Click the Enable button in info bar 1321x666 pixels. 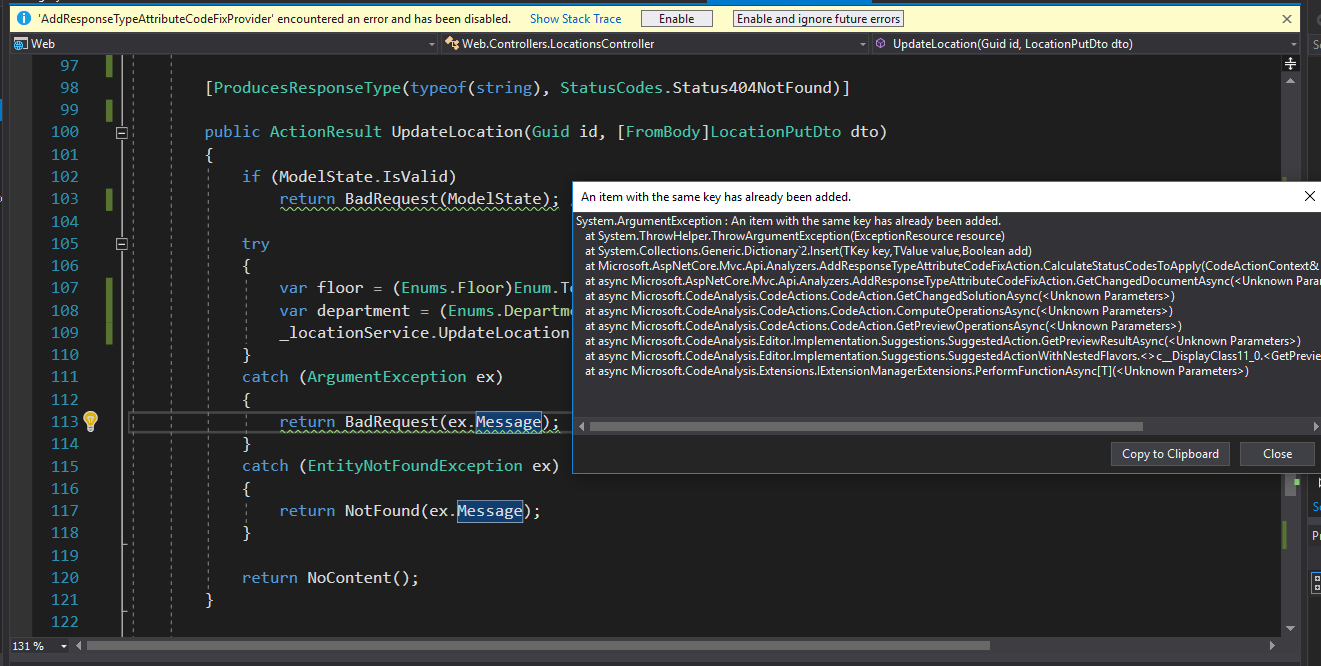tap(677, 19)
